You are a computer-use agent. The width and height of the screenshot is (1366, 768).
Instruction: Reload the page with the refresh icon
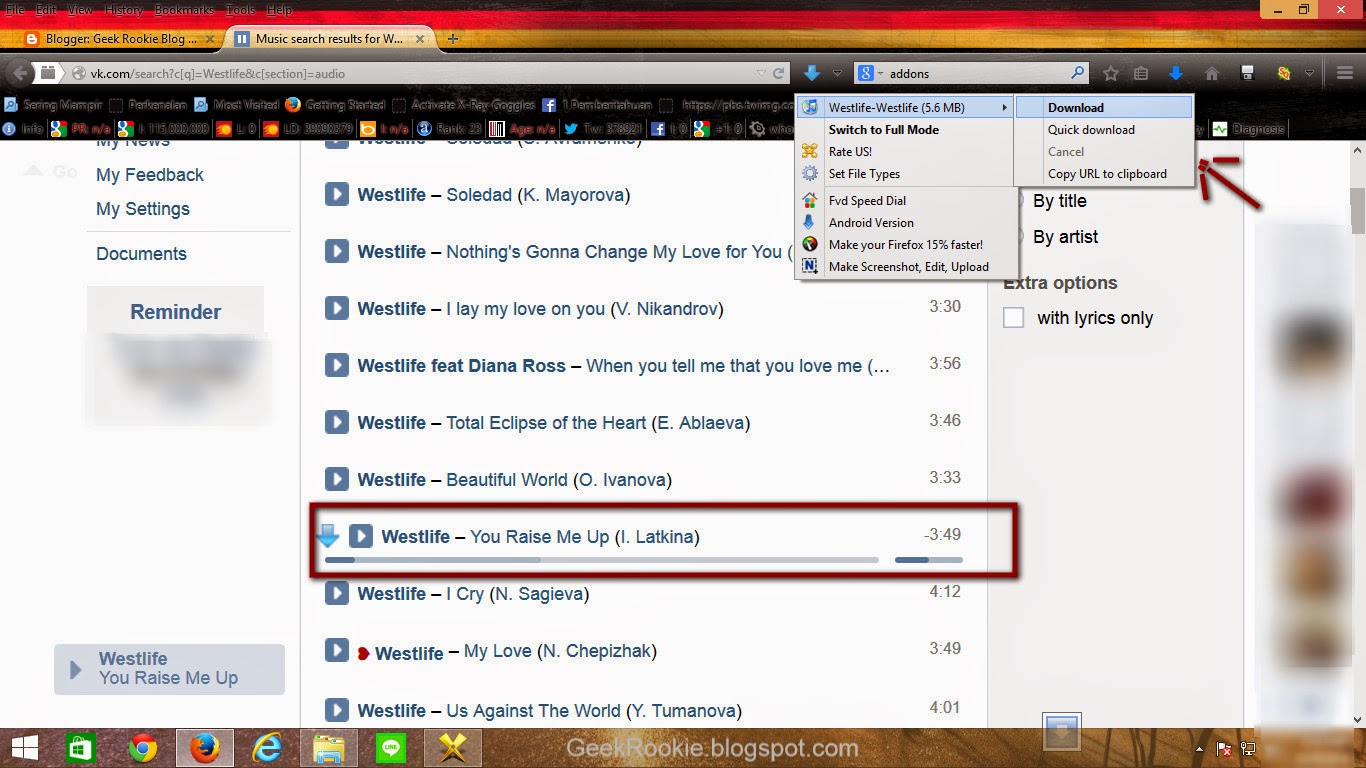coord(778,73)
